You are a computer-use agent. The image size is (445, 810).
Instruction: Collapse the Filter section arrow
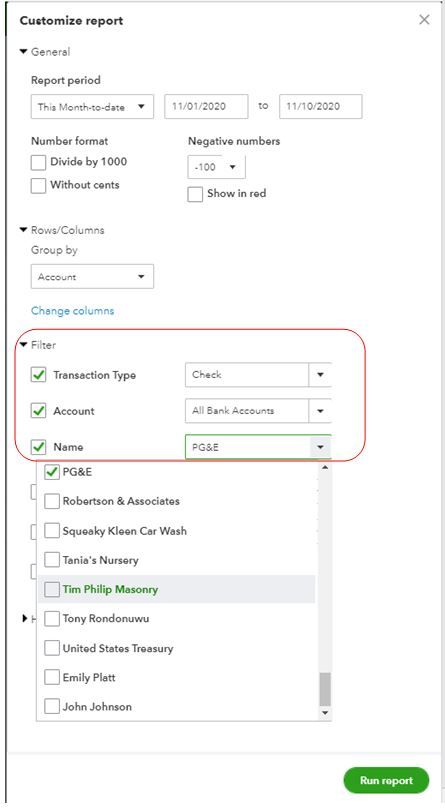tap(23, 345)
